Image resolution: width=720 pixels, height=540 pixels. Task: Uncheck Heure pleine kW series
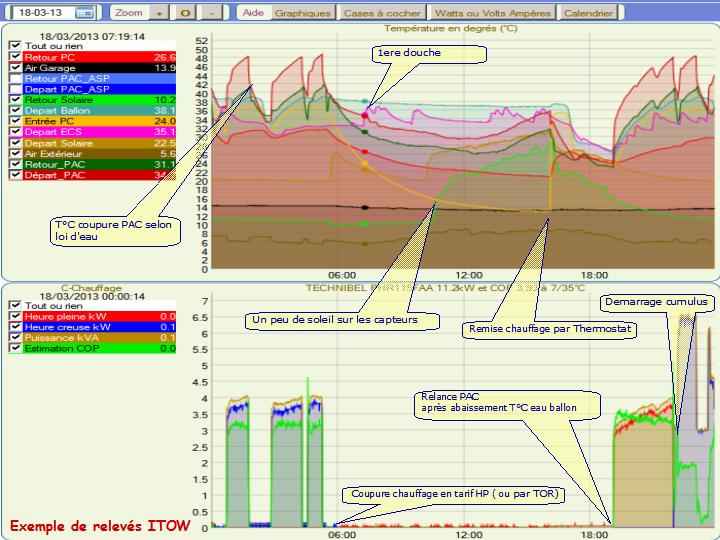click(14, 316)
